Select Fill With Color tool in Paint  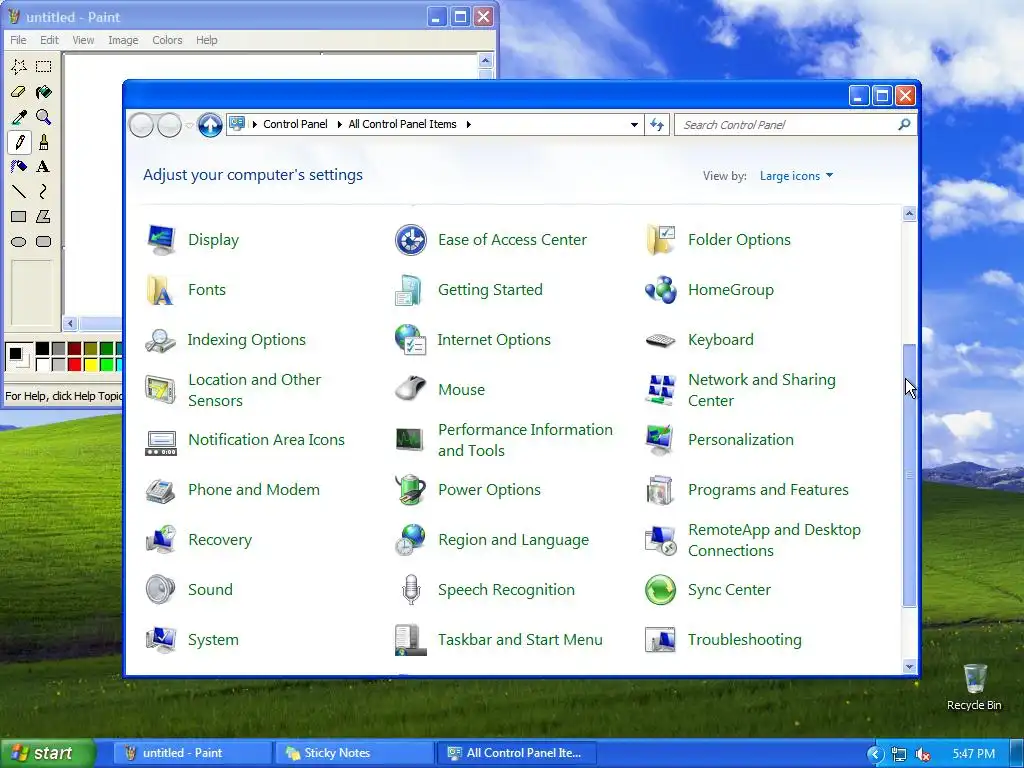point(44,92)
